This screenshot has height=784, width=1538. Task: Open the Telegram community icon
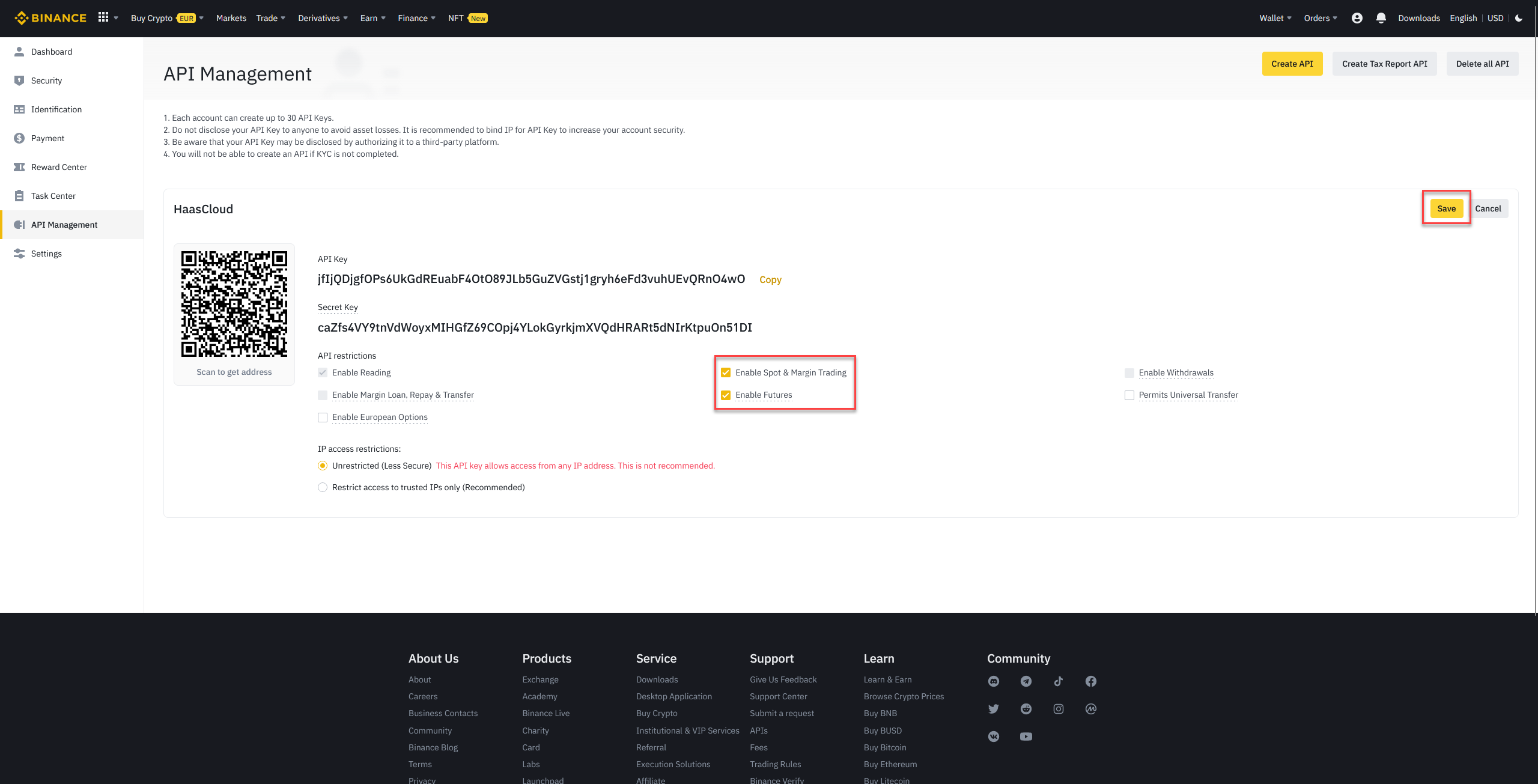pyautogui.click(x=1026, y=681)
